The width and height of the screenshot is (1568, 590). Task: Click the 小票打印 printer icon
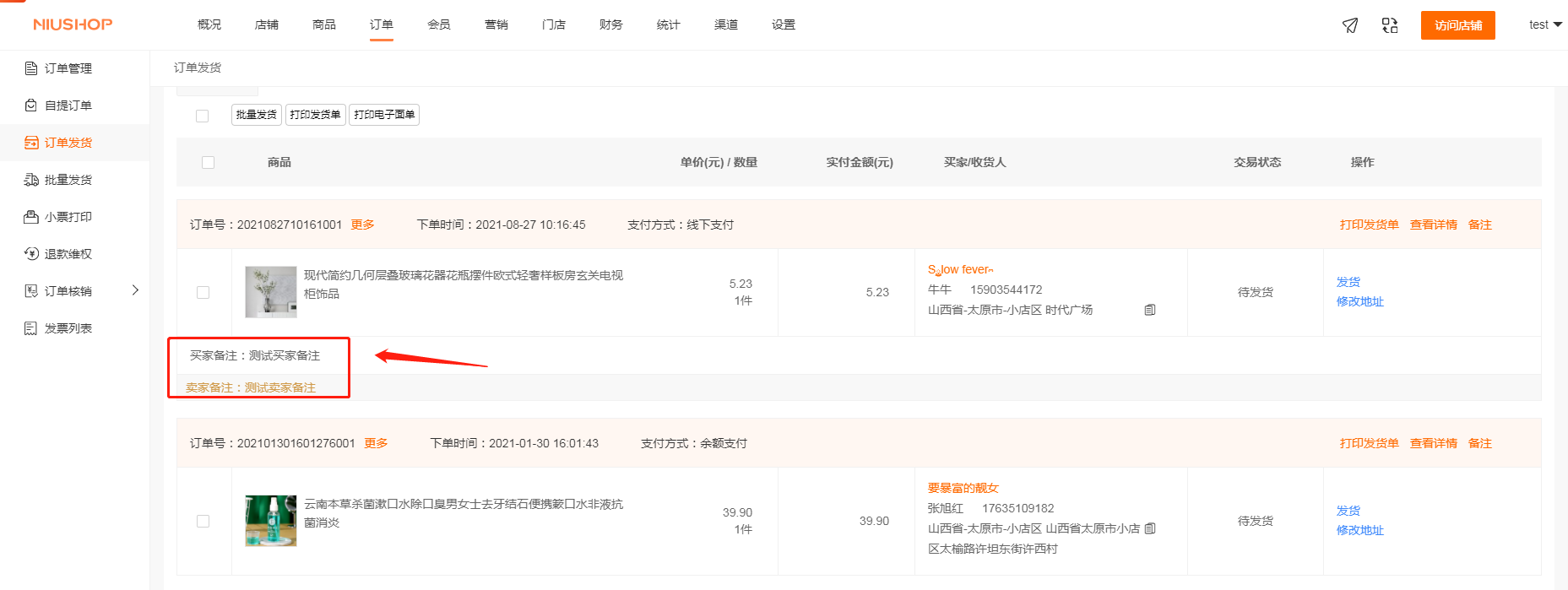pyautogui.click(x=31, y=217)
